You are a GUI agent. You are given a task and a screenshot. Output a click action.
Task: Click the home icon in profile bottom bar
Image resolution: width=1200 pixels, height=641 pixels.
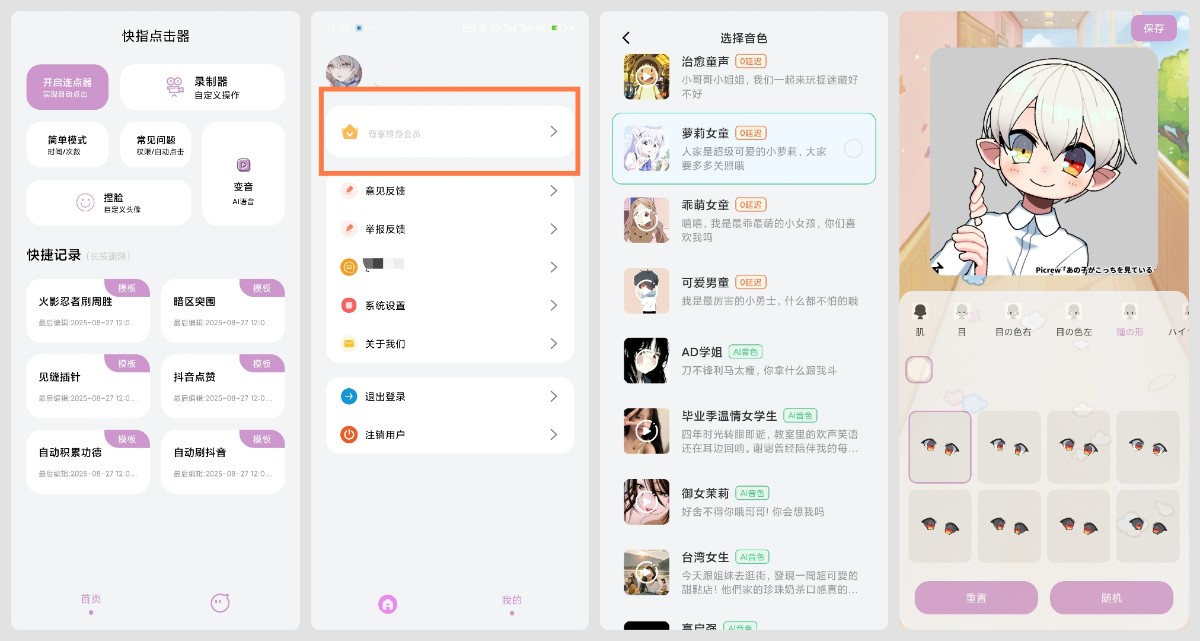[388, 604]
